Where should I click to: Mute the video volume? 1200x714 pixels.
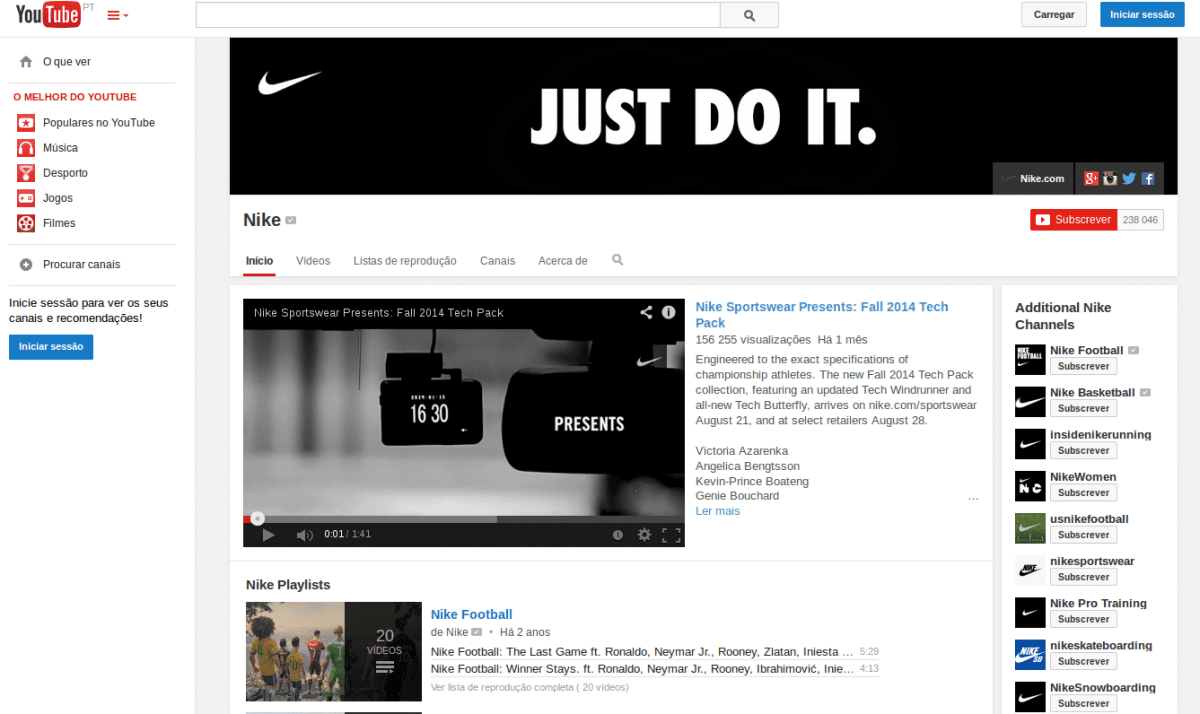click(304, 534)
